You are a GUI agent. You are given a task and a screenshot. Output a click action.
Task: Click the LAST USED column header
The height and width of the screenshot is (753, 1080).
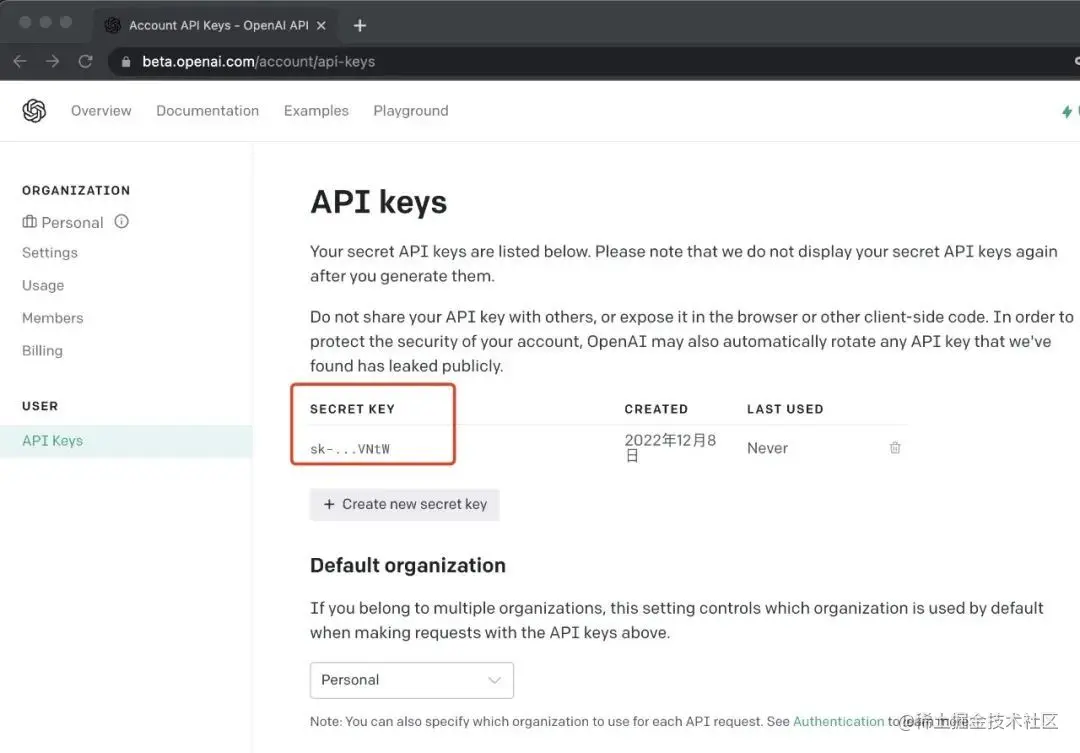point(785,409)
